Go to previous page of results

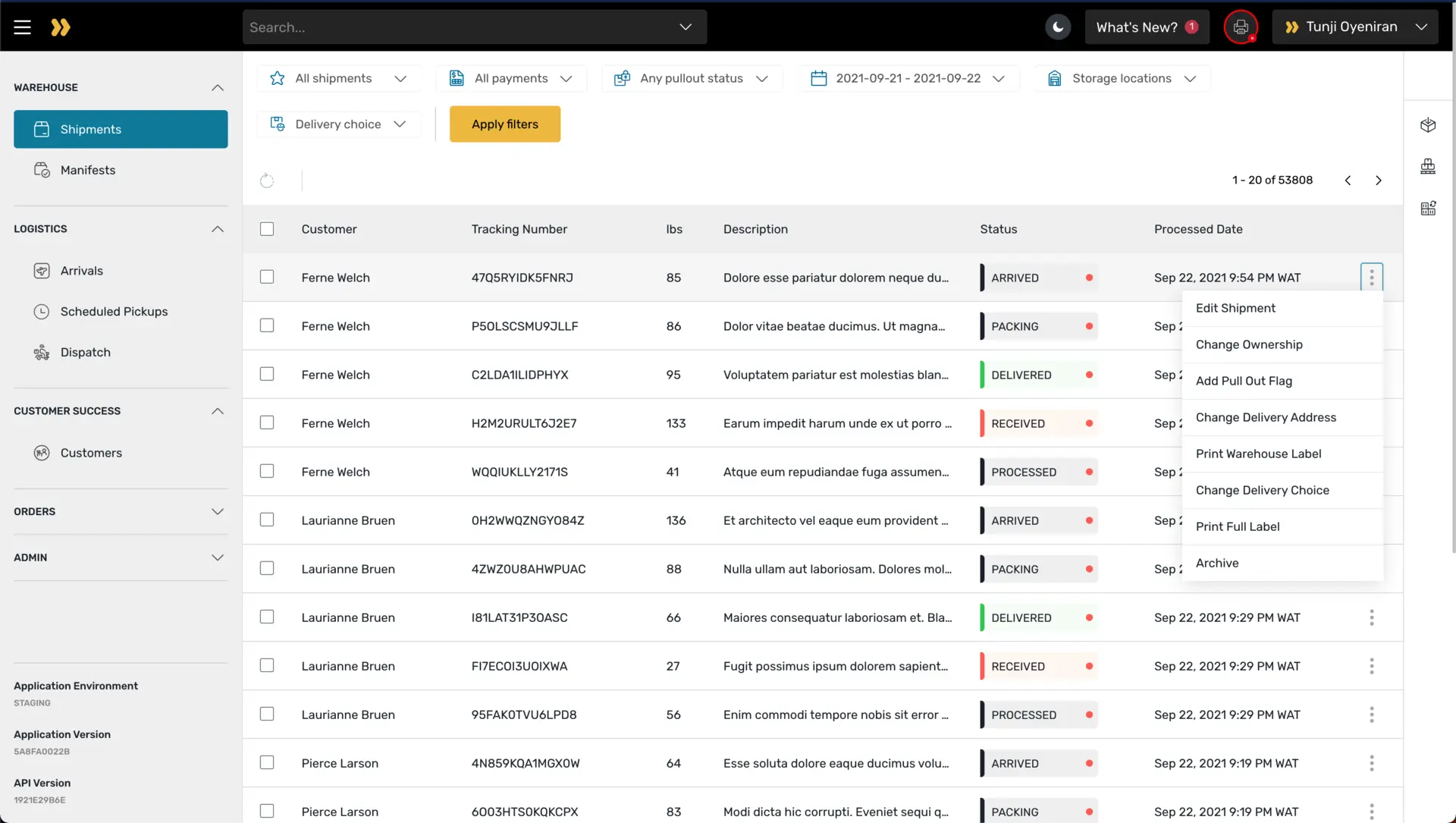[1348, 181]
